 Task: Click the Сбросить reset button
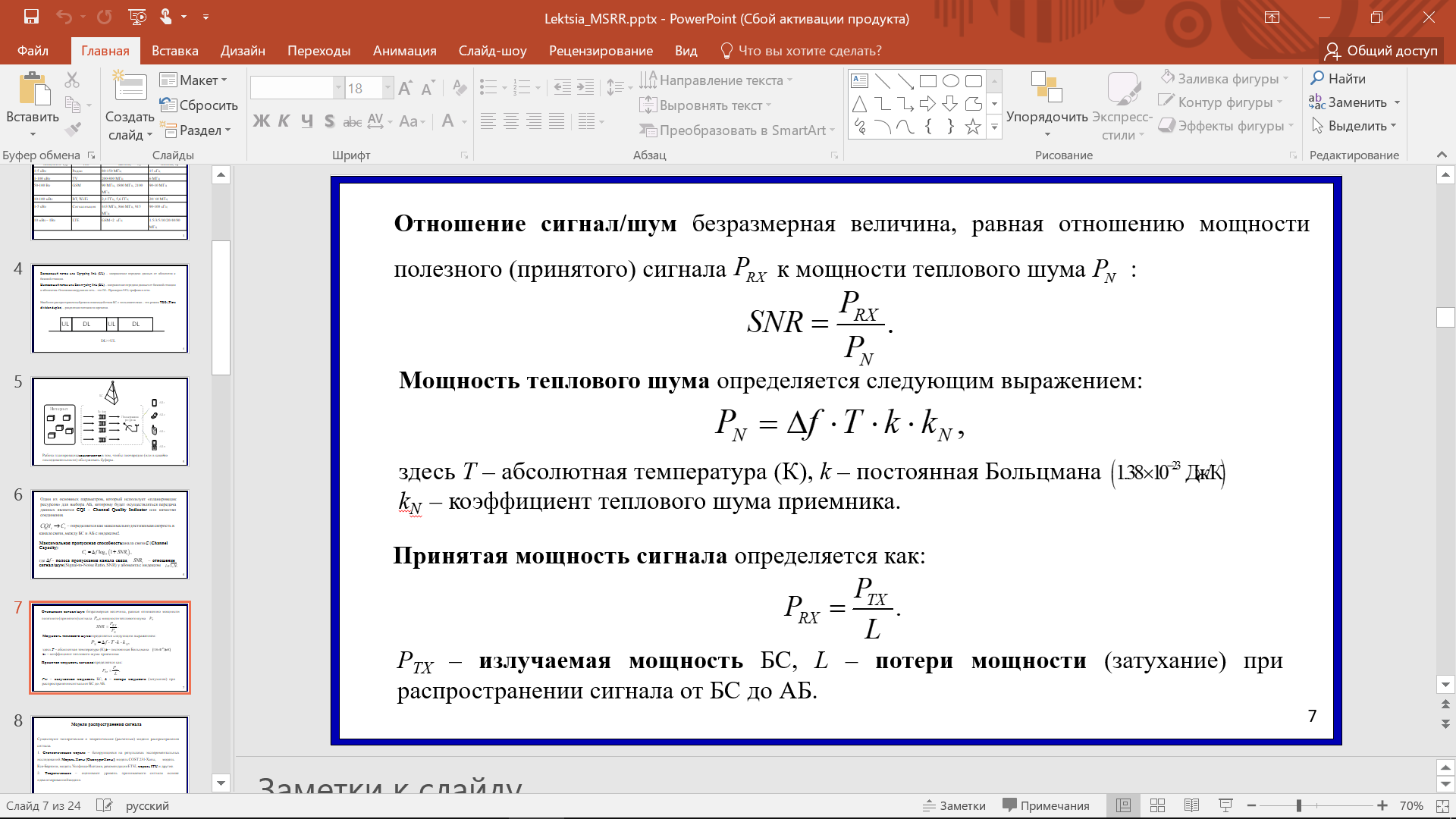199,105
